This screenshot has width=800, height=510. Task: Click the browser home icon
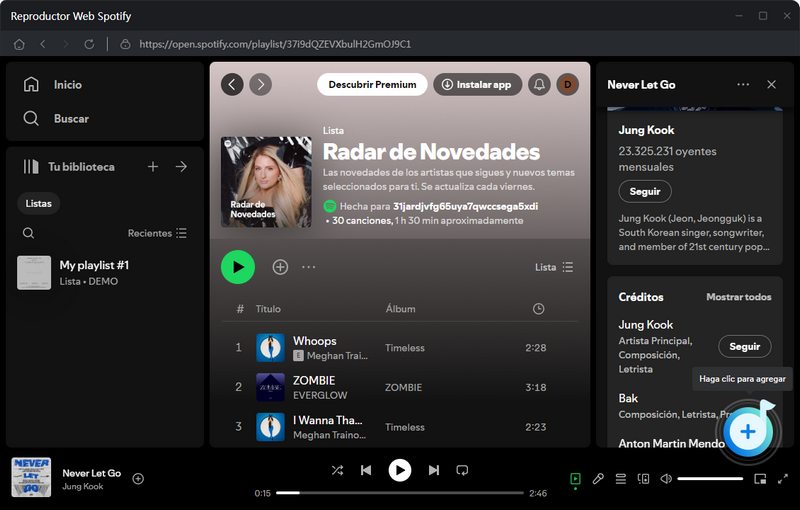[19, 44]
